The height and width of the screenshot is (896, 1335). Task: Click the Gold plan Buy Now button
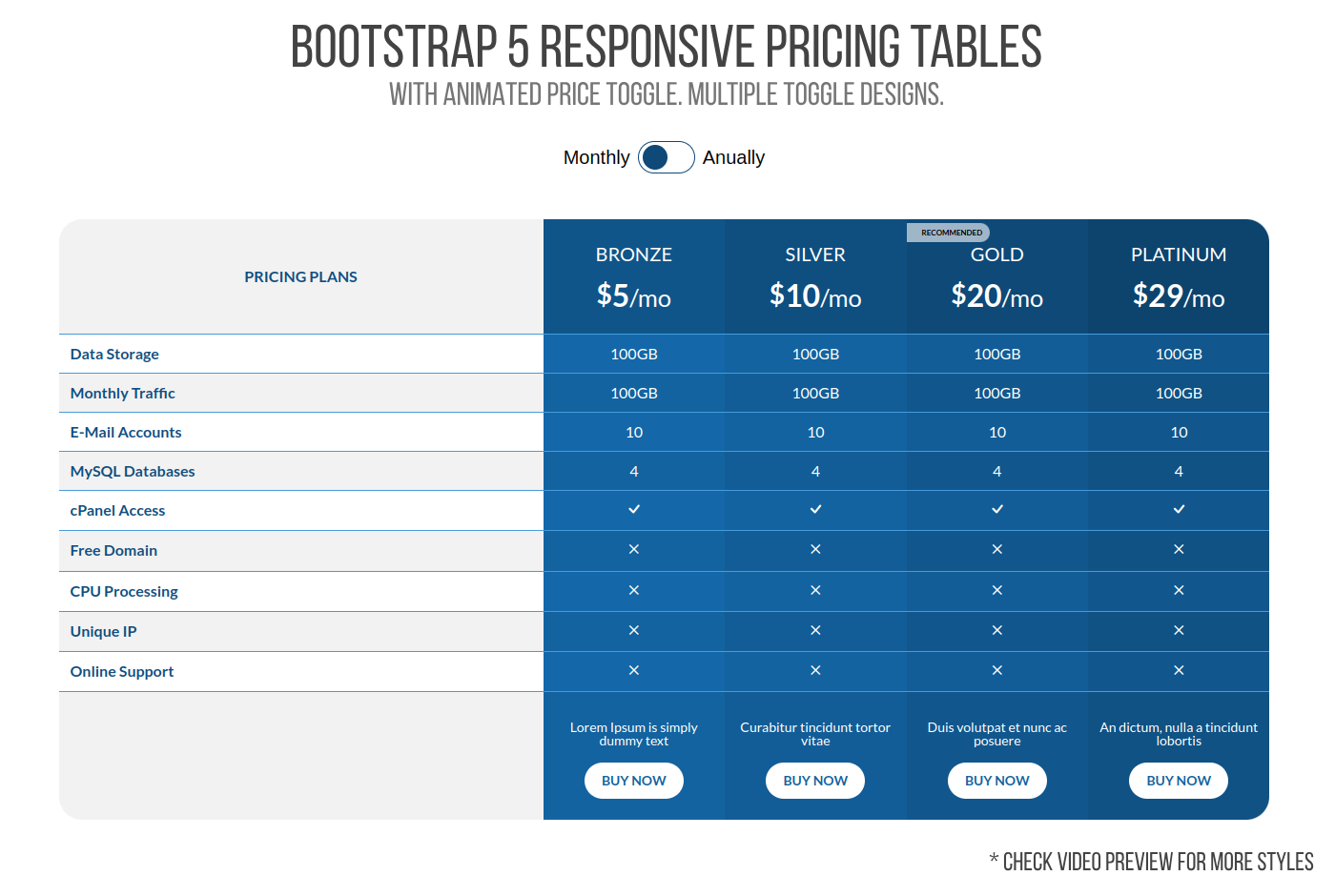(997, 781)
